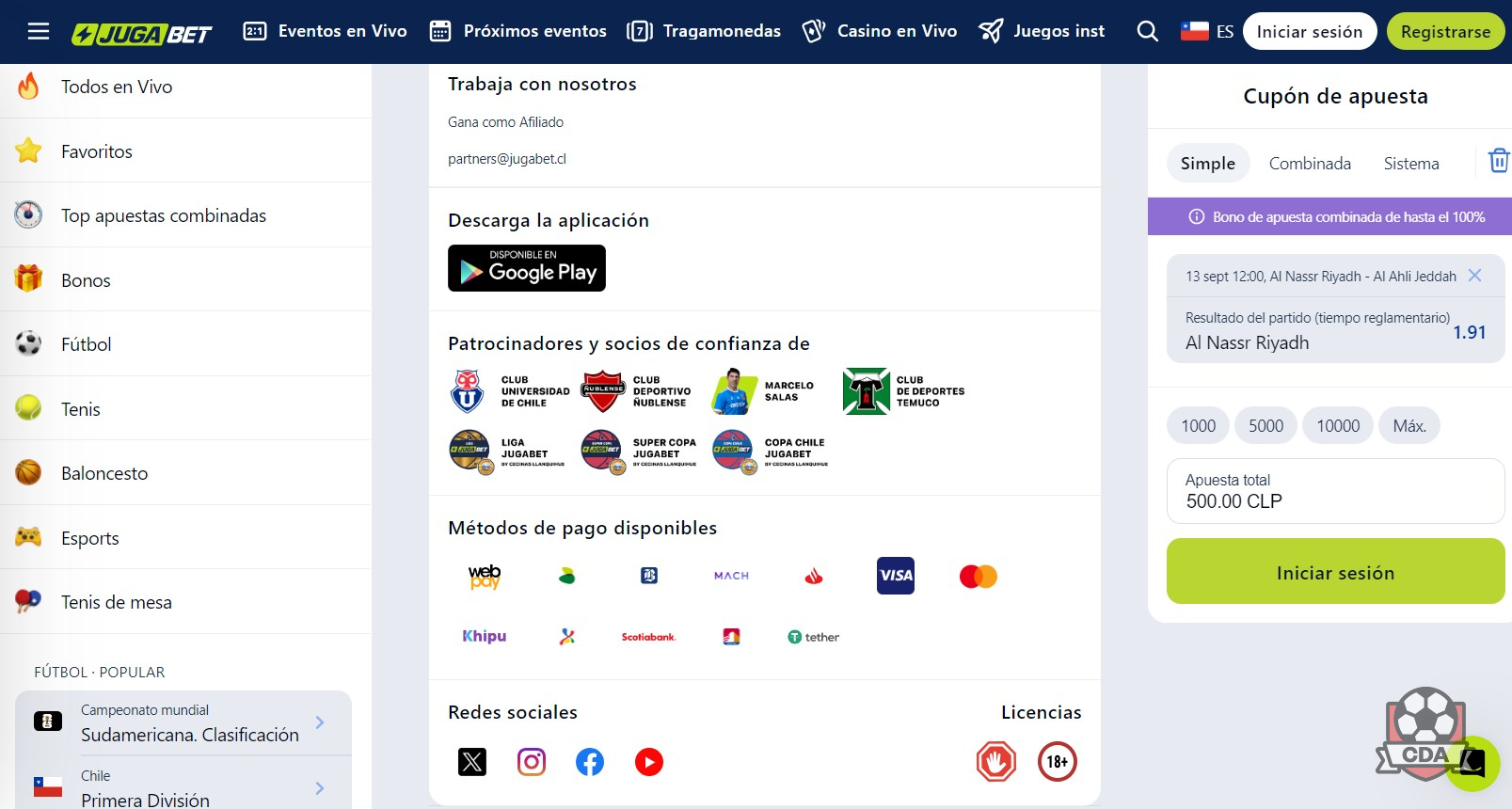Click the Copa Chile JugaBet logo
Screen dimensions: 1512x809
771,452
